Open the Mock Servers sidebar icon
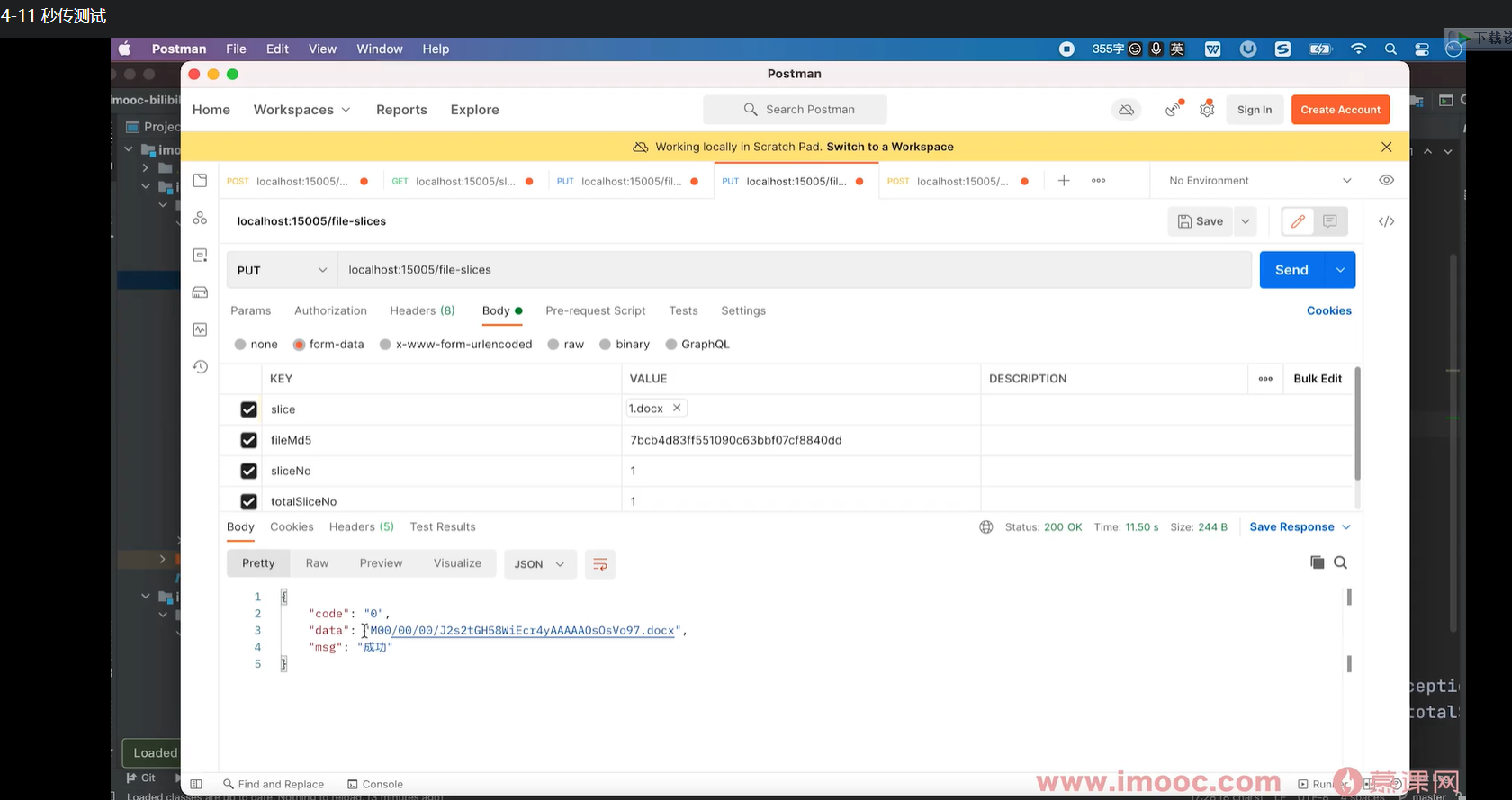Screen dimensions: 1512x800 click(200, 292)
